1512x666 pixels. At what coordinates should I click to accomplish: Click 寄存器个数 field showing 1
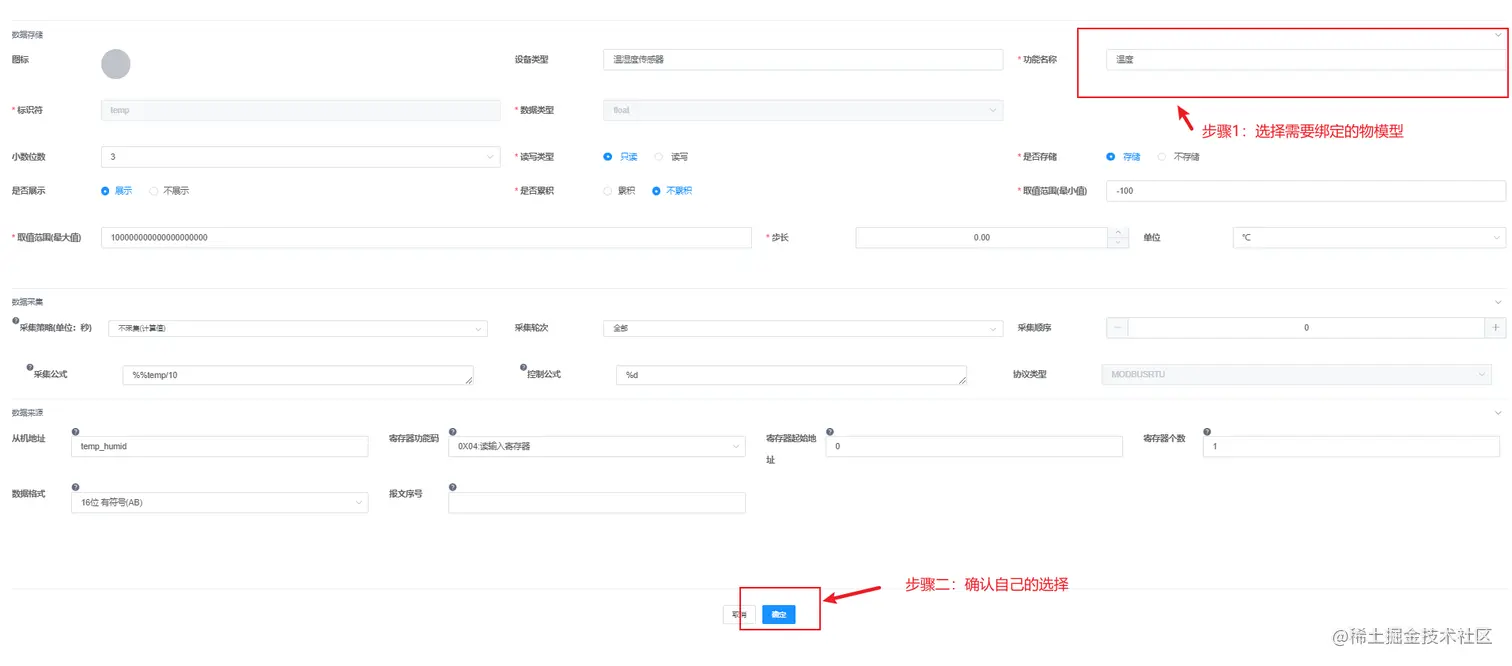click(1351, 446)
